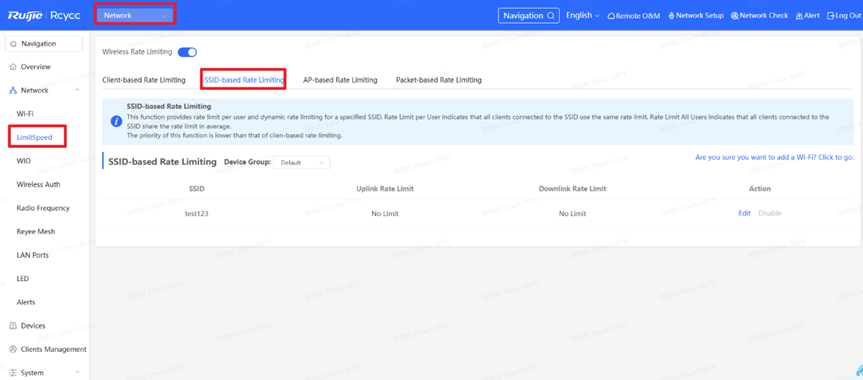Open Network Setup from the header
The image size is (863, 380).
coord(696,16)
